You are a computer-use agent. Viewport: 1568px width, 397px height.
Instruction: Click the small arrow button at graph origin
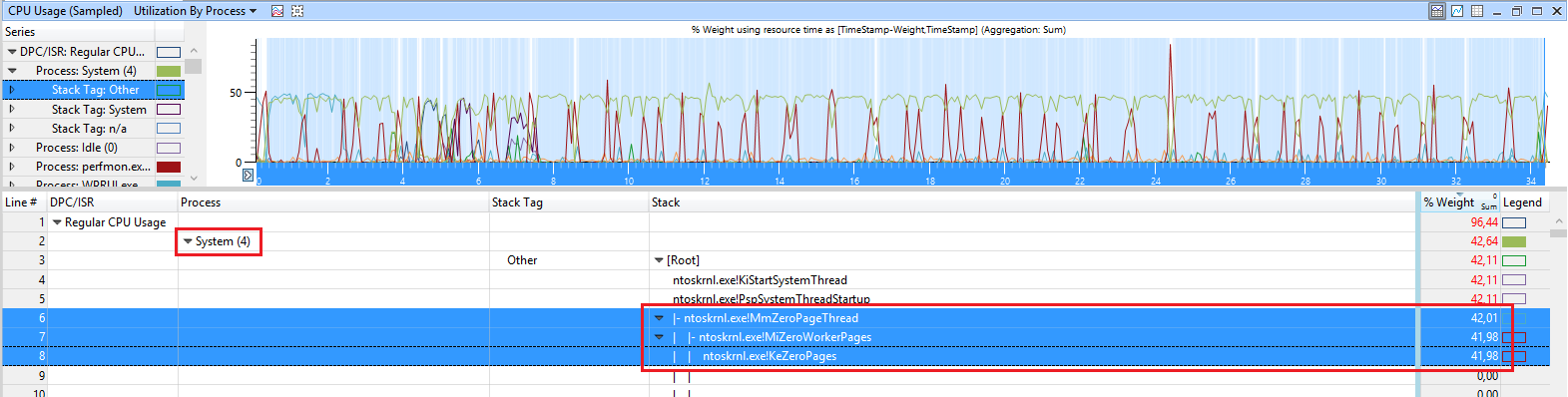tap(249, 175)
